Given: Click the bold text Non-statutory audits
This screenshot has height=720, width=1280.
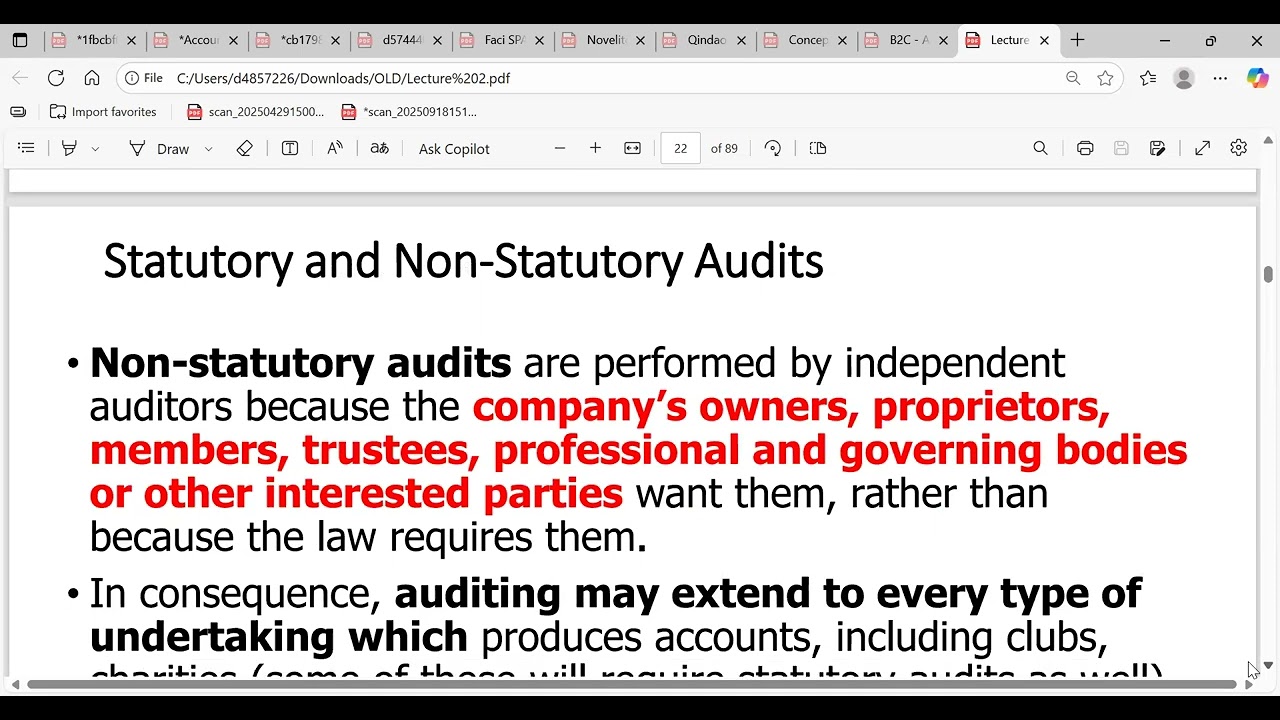Looking at the screenshot, I should coord(300,363).
